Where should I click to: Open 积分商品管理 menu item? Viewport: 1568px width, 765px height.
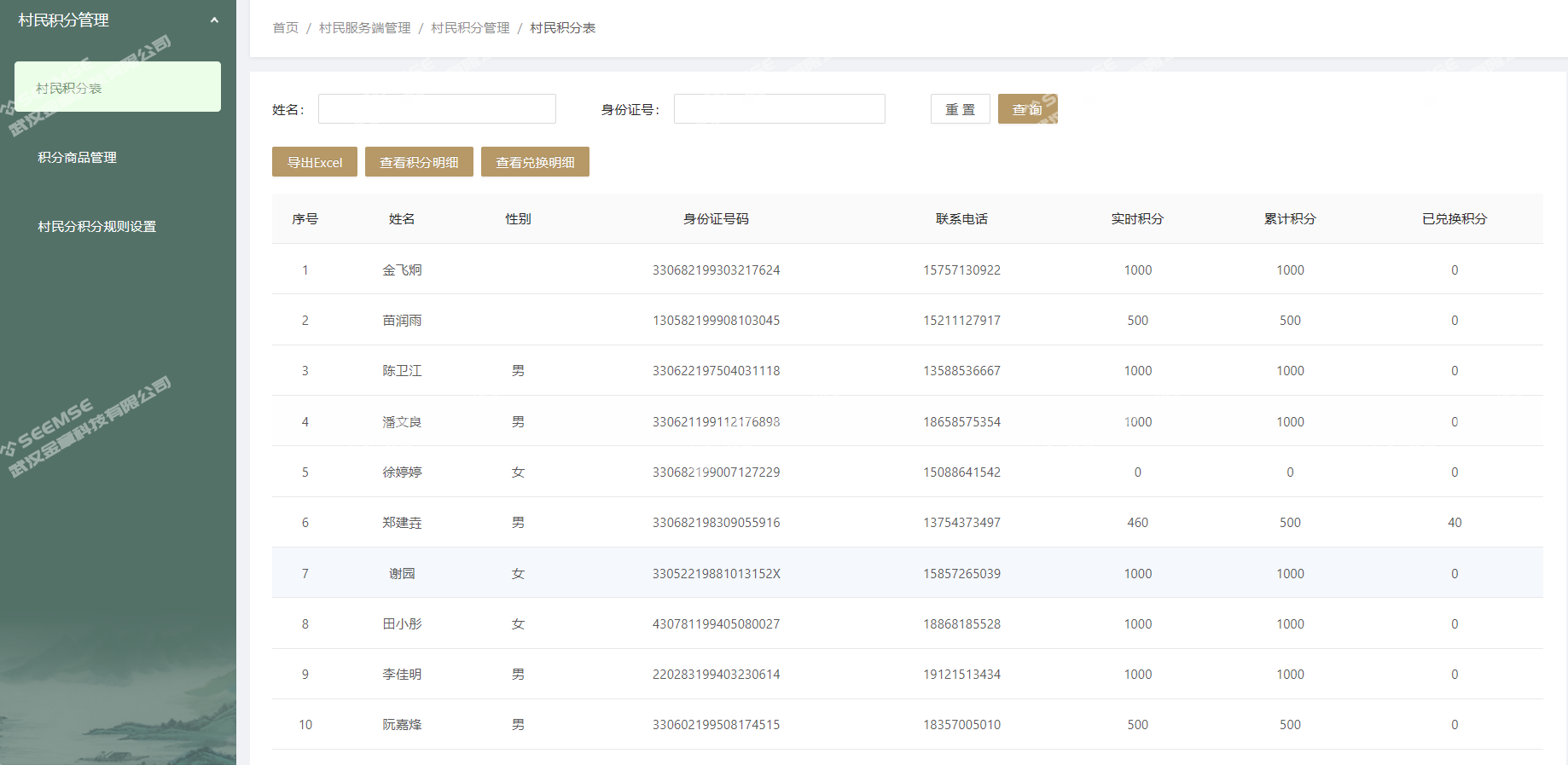tap(78, 158)
